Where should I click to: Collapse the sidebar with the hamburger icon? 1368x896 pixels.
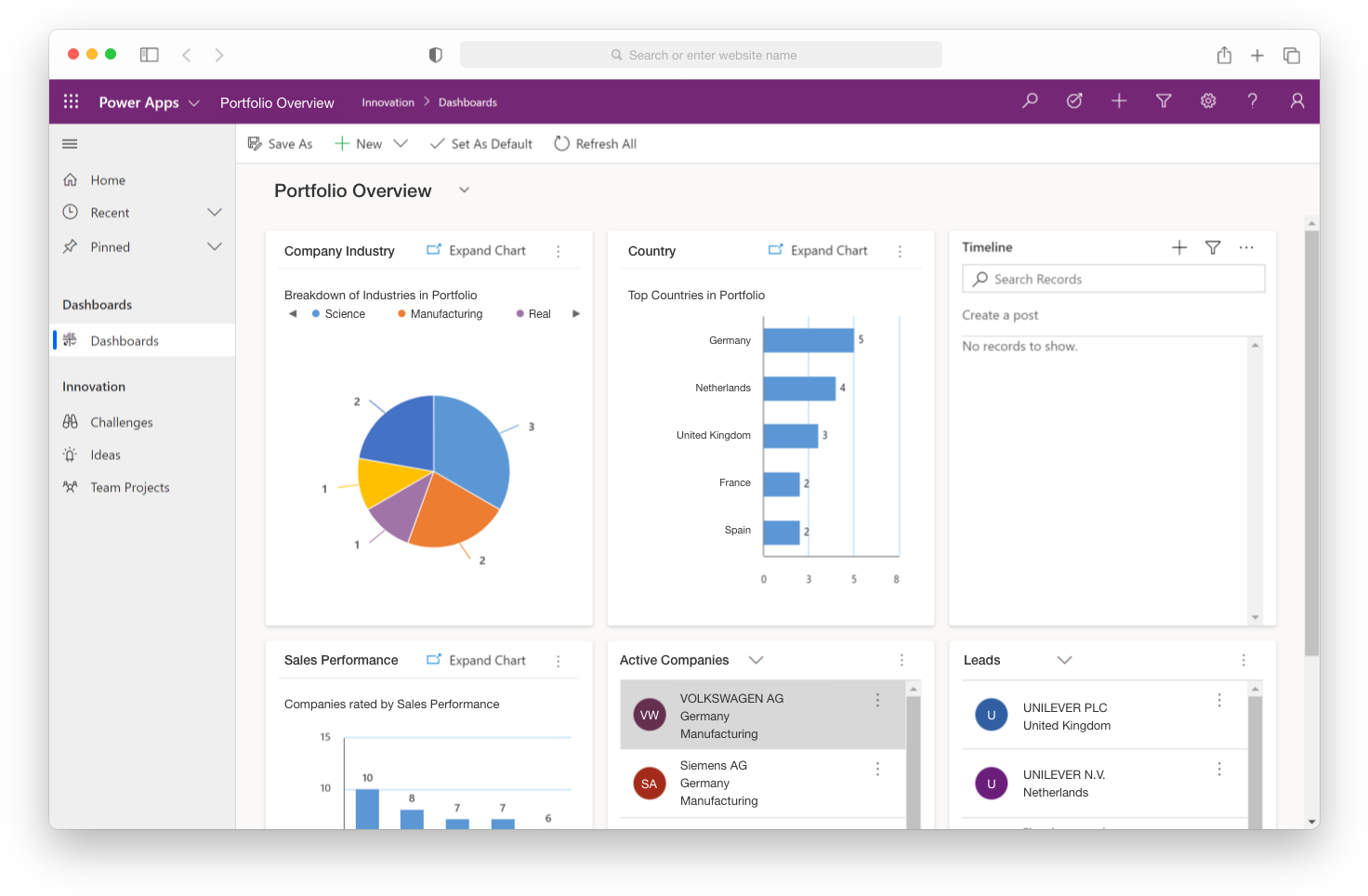pos(70,144)
